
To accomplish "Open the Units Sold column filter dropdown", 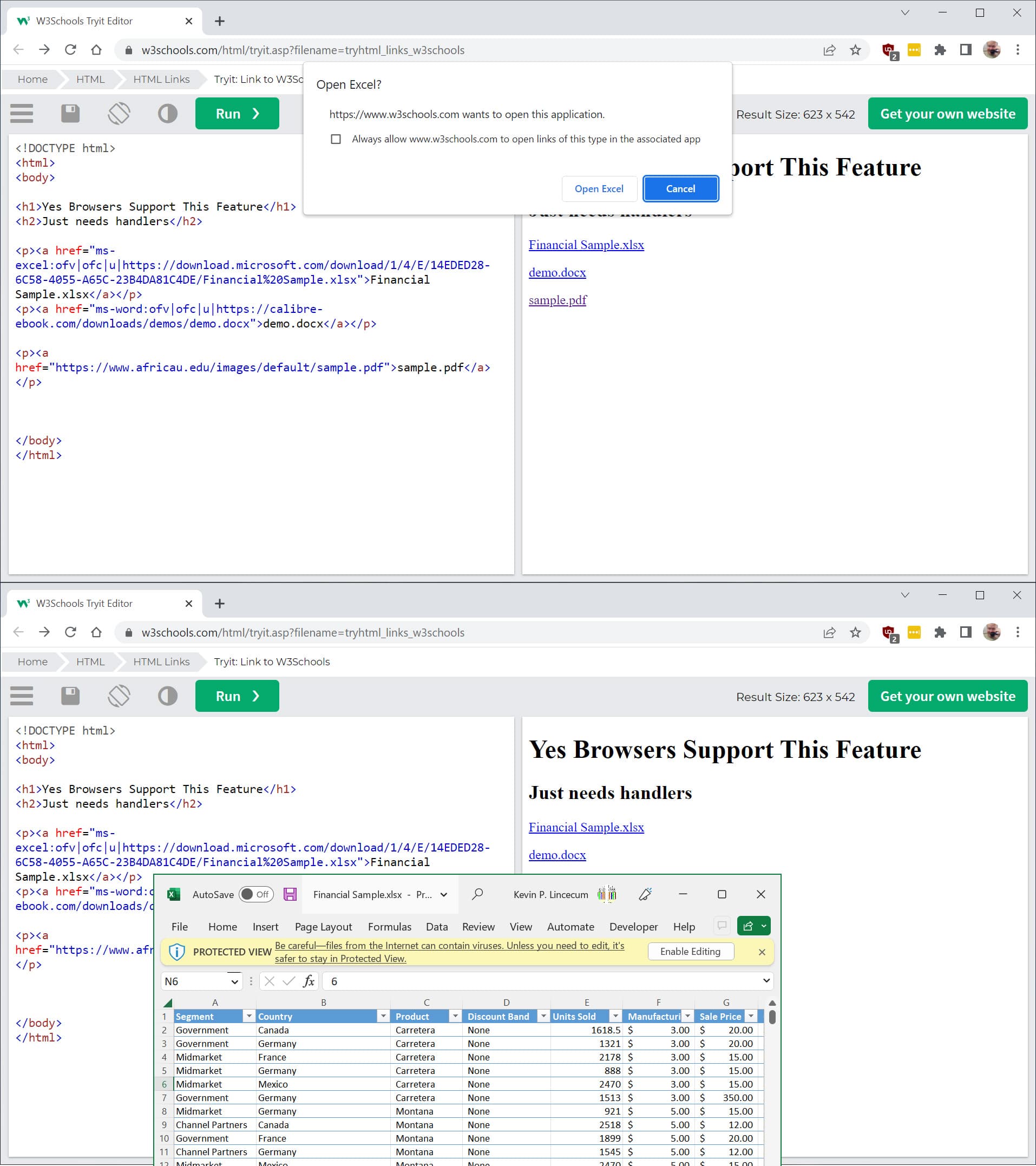I will click(x=615, y=1016).
